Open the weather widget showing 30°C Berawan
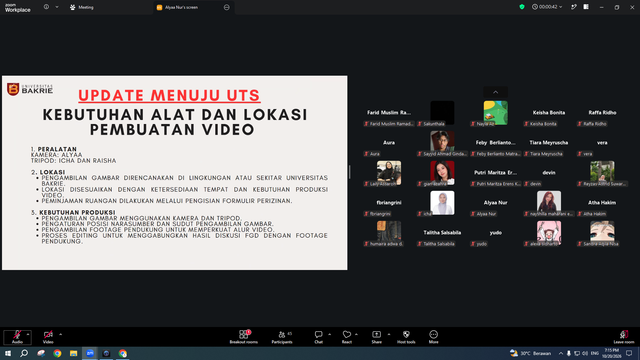Image resolution: width=640 pixels, height=360 pixels. [530, 353]
